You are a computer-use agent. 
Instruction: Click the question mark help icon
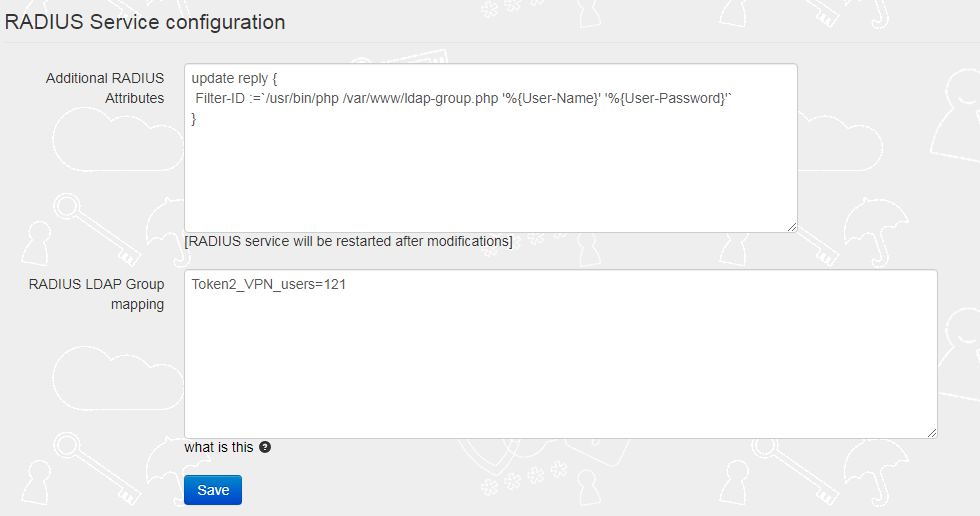tap(265, 447)
